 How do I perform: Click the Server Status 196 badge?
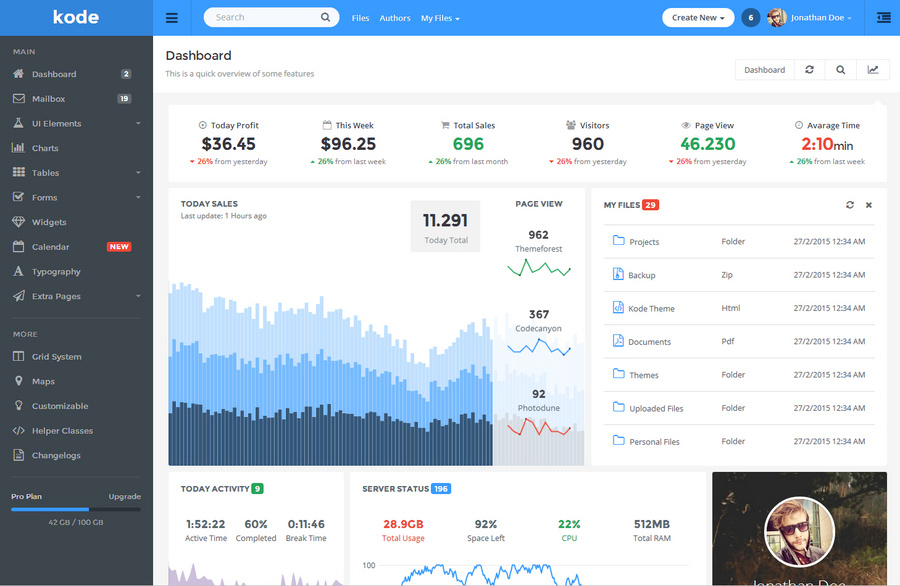(441, 488)
